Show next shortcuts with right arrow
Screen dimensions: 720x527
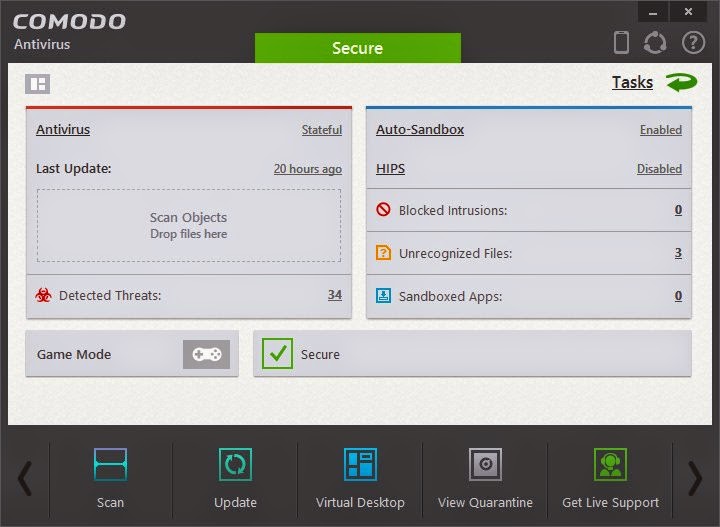pyautogui.click(x=695, y=478)
